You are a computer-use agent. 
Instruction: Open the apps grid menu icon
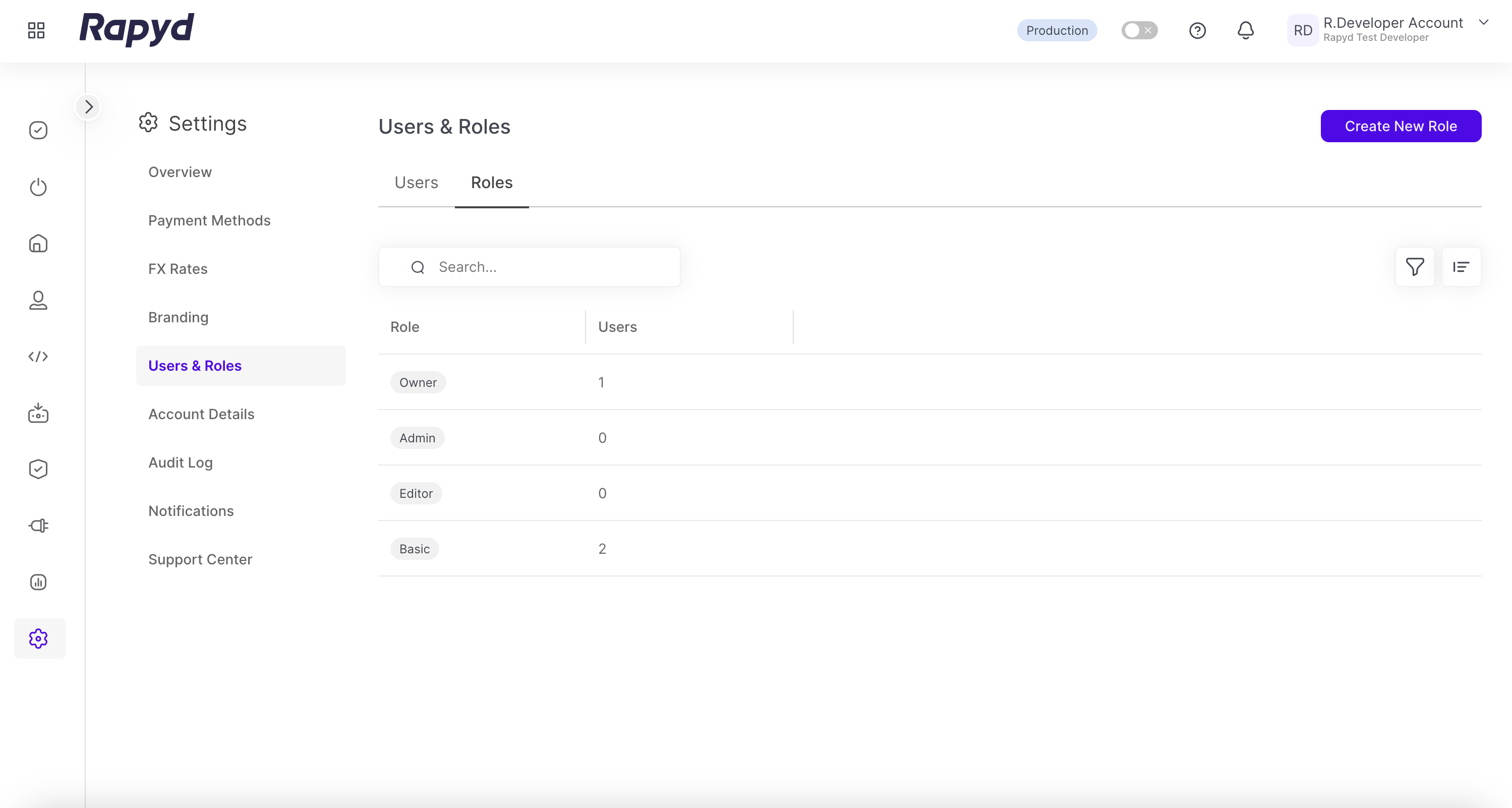(36, 30)
